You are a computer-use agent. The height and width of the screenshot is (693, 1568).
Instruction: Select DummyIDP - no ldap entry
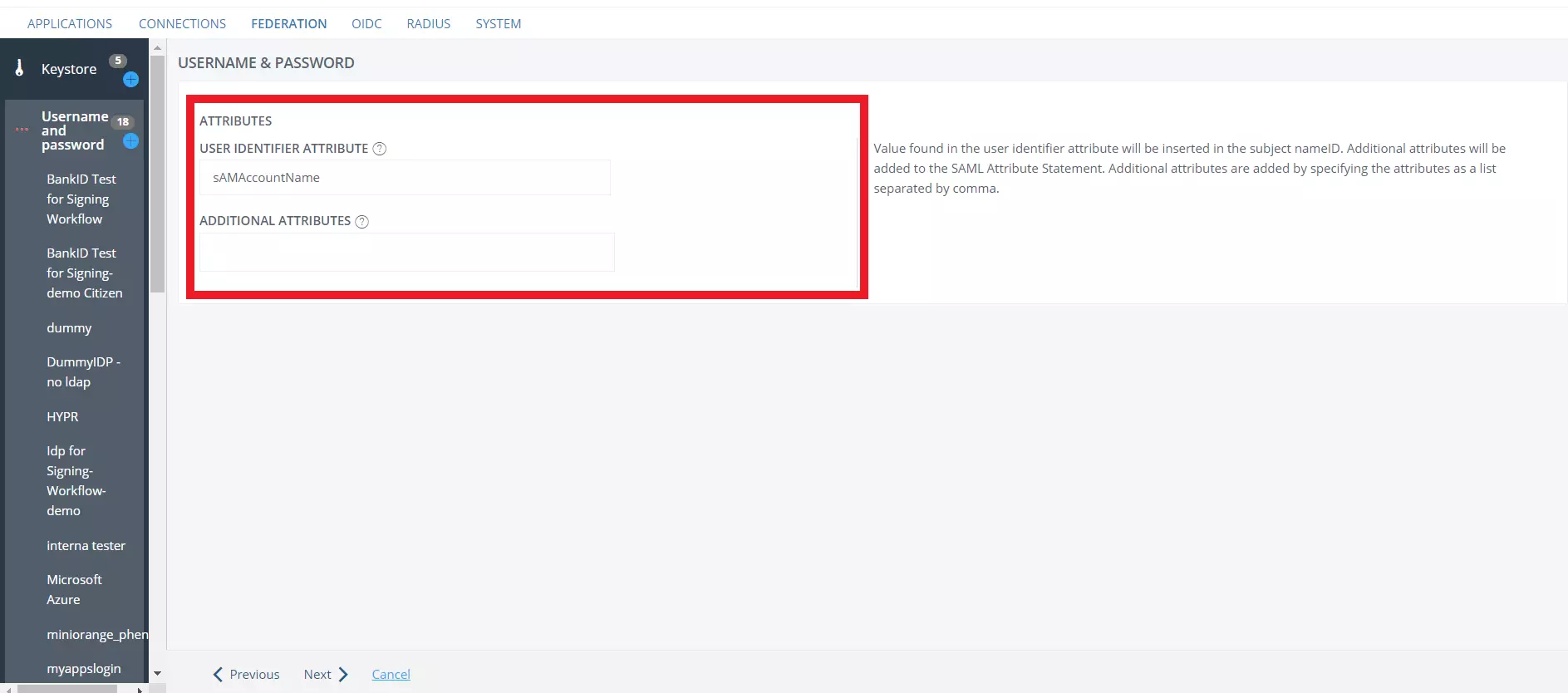point(83,371)
